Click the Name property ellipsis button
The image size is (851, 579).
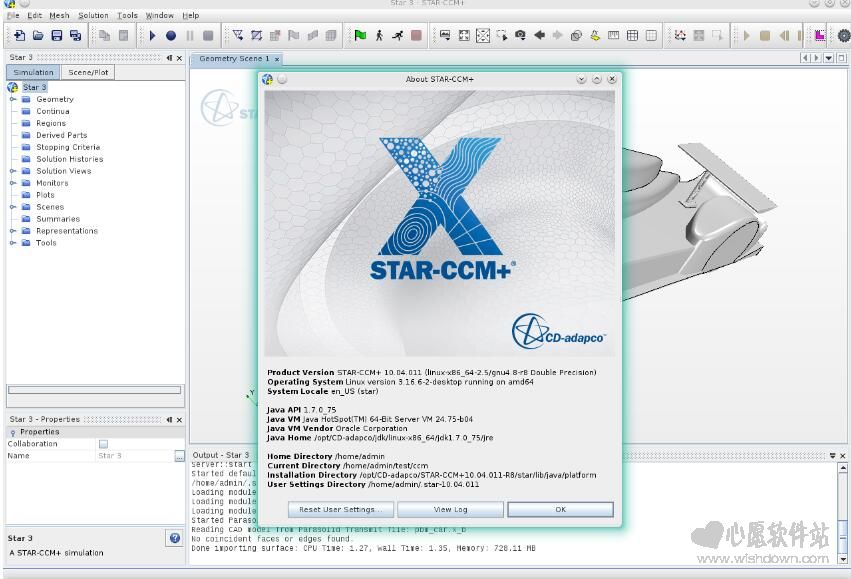179,456
